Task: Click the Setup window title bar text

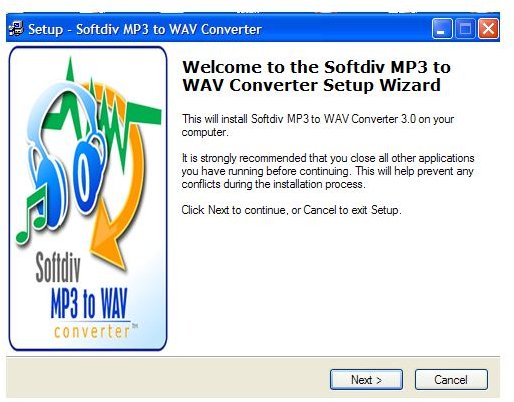Action: (145, 29)
